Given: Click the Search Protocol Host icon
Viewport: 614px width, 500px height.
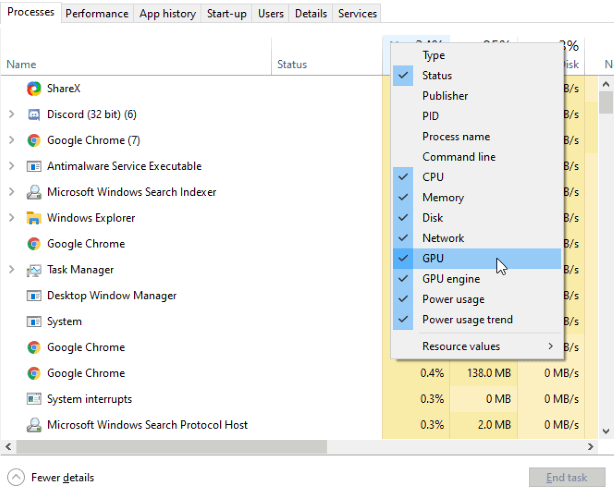Looking at the screenshot, I should [x=34, y=425].
